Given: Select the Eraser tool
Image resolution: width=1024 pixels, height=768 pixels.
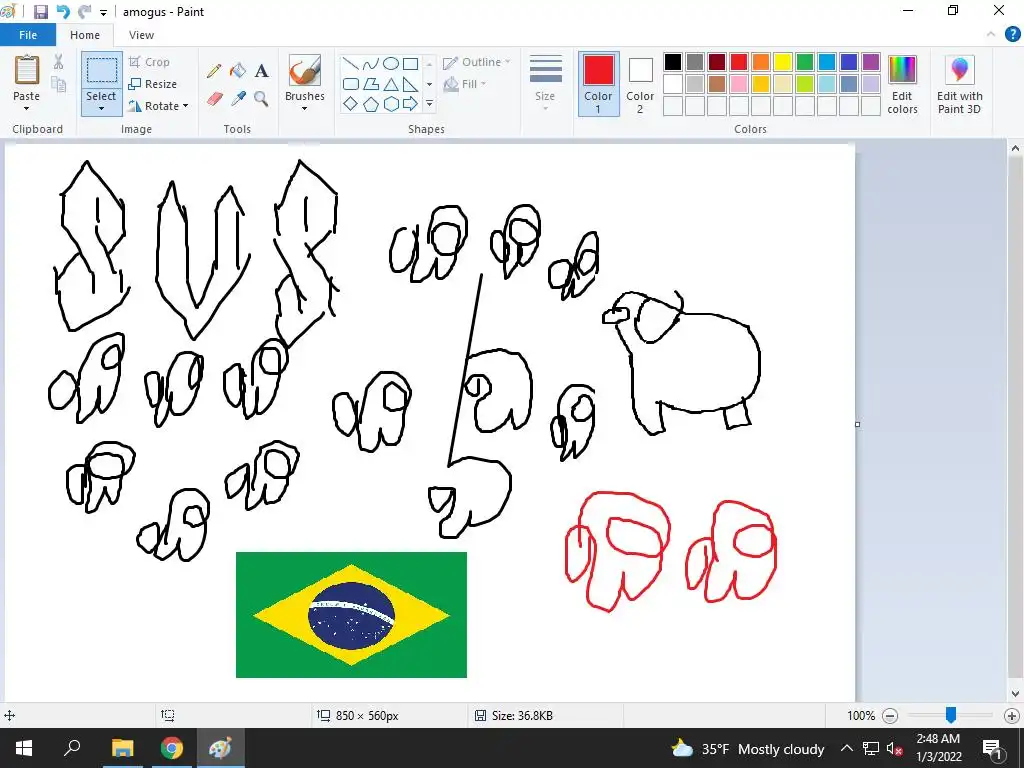Looking at the screenshot, I should [x=215, y=99].
